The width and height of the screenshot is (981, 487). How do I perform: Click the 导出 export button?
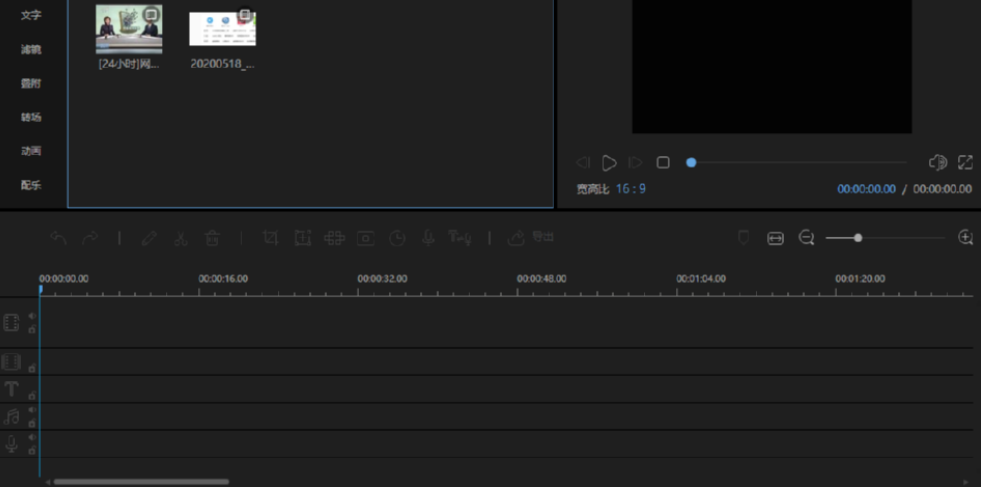click(x=531, y=237)
